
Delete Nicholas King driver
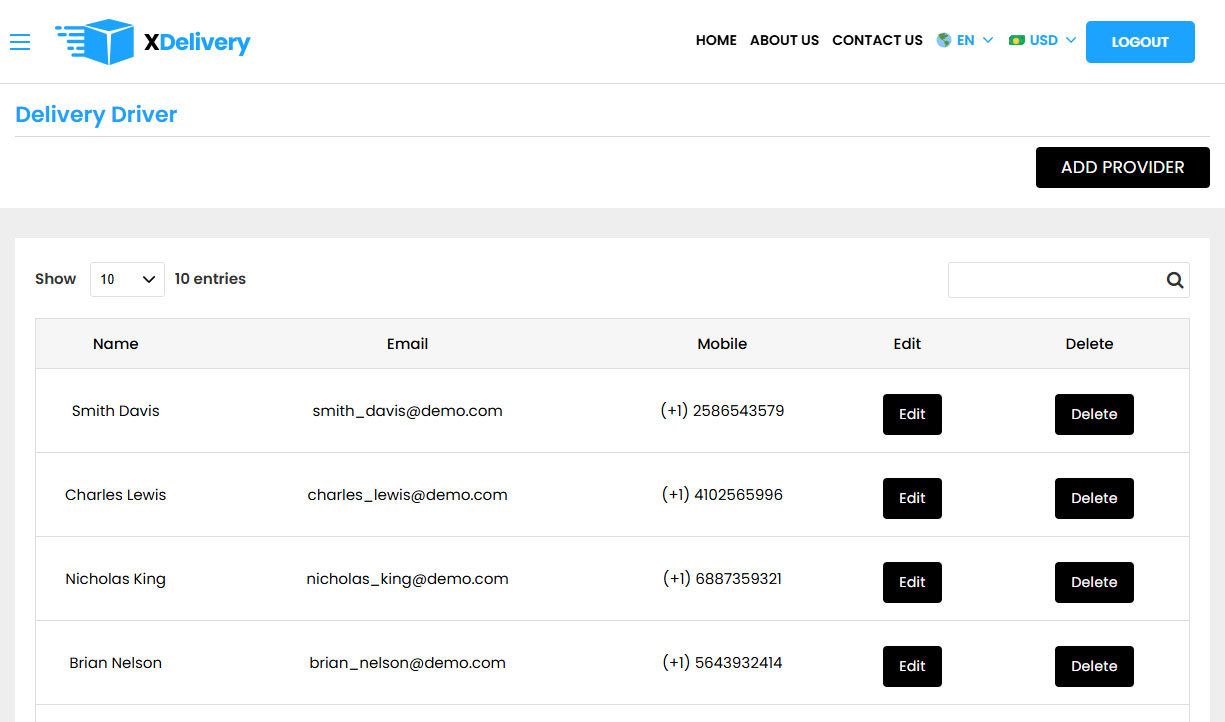(1094, 582)
